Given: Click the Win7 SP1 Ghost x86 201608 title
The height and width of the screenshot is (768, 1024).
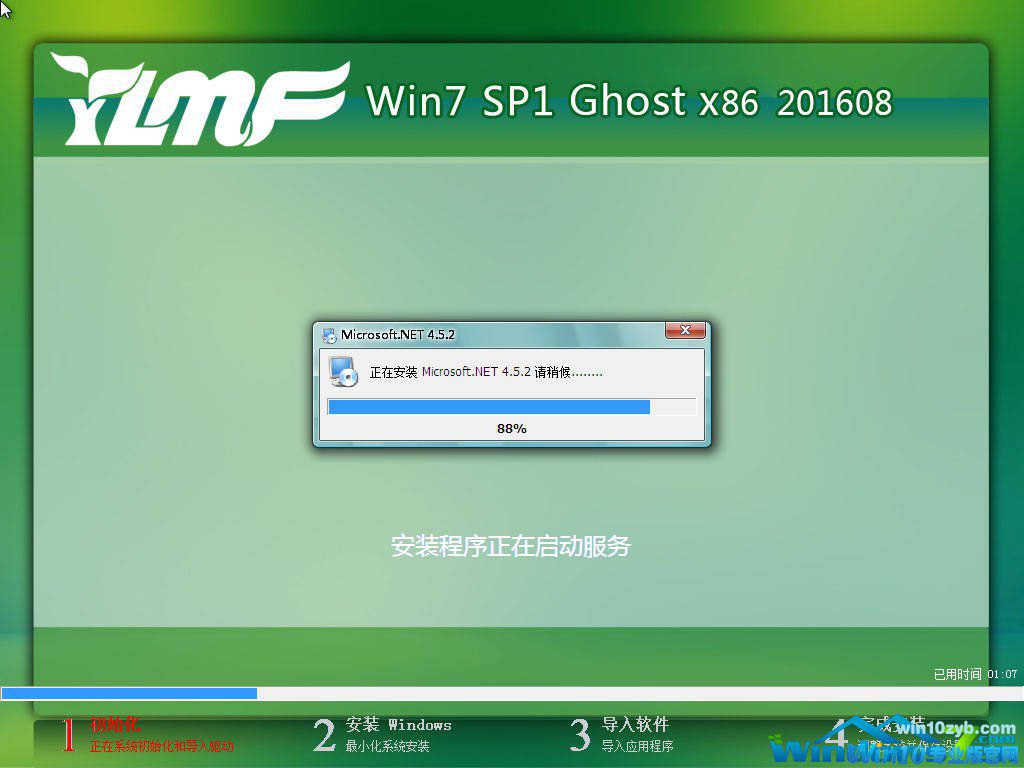Looking at the screenshot, I should coord(629,102).
